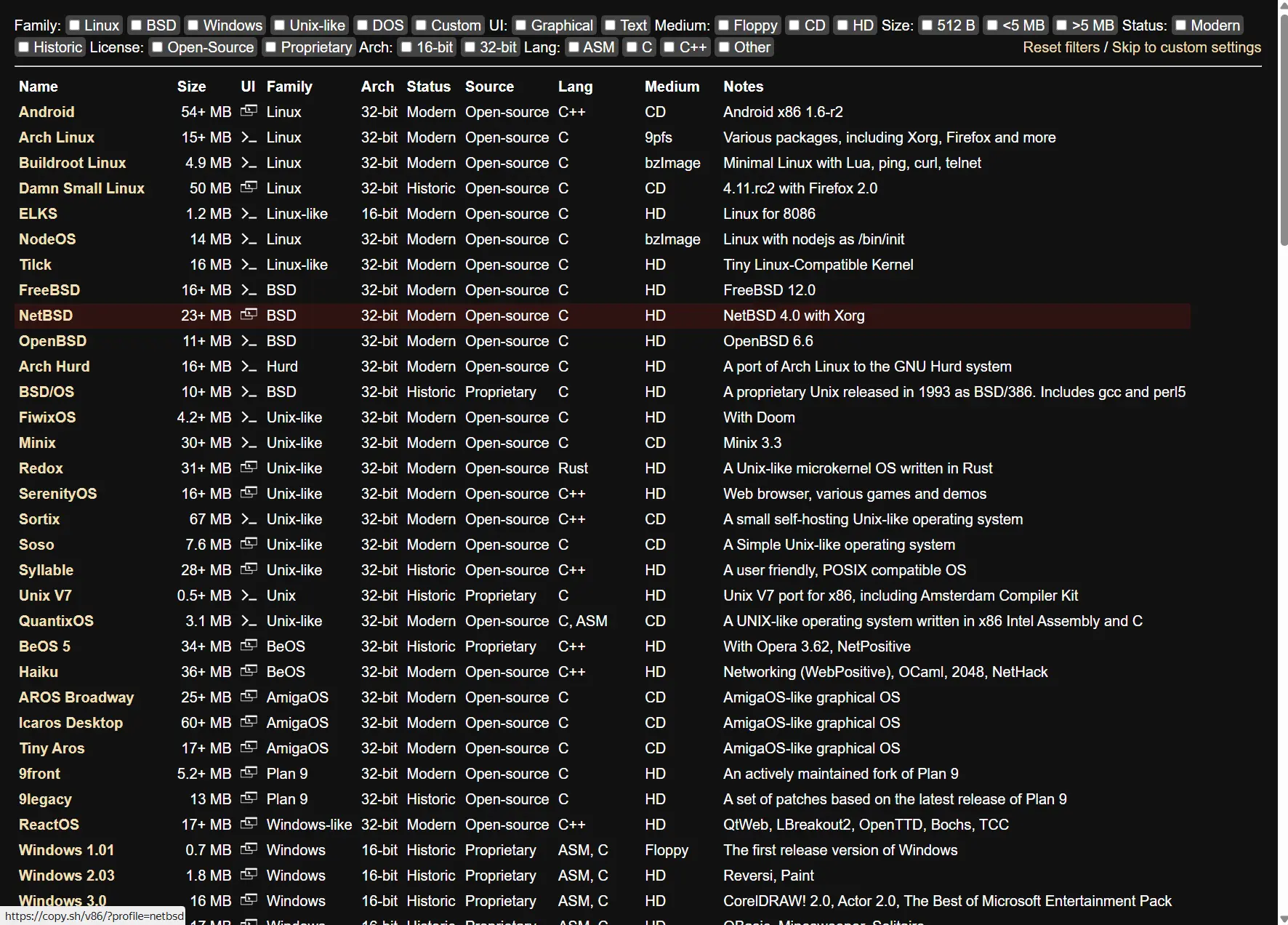Image resolution: width=1288 pixels, height=925 pixels.
Task: Click the terminal icon in Unix V7 row
Action: 249,596
